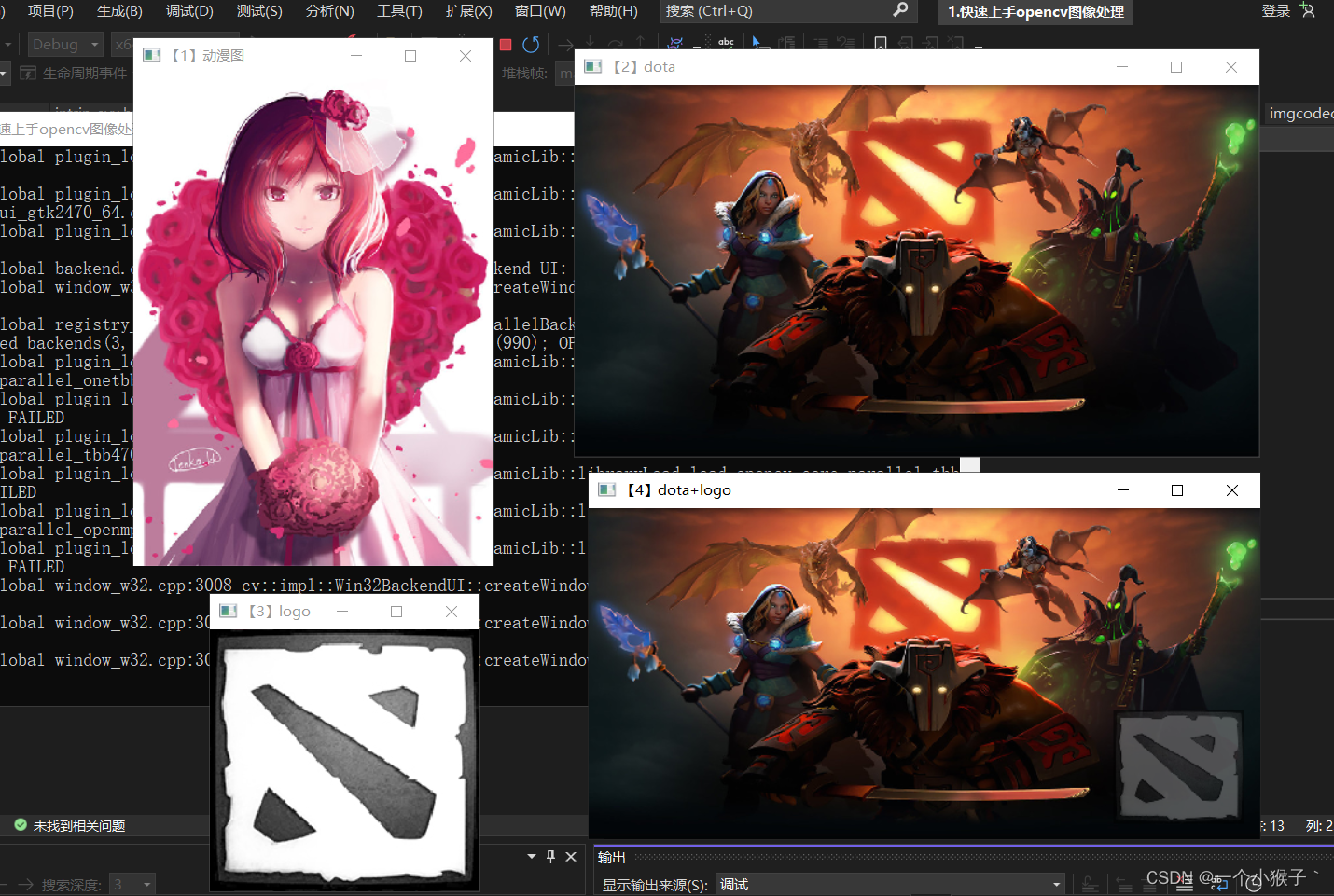Click the 登录 sign-in link
The height and width of the screenshot is (896, 1334).
coord(1275,10)
